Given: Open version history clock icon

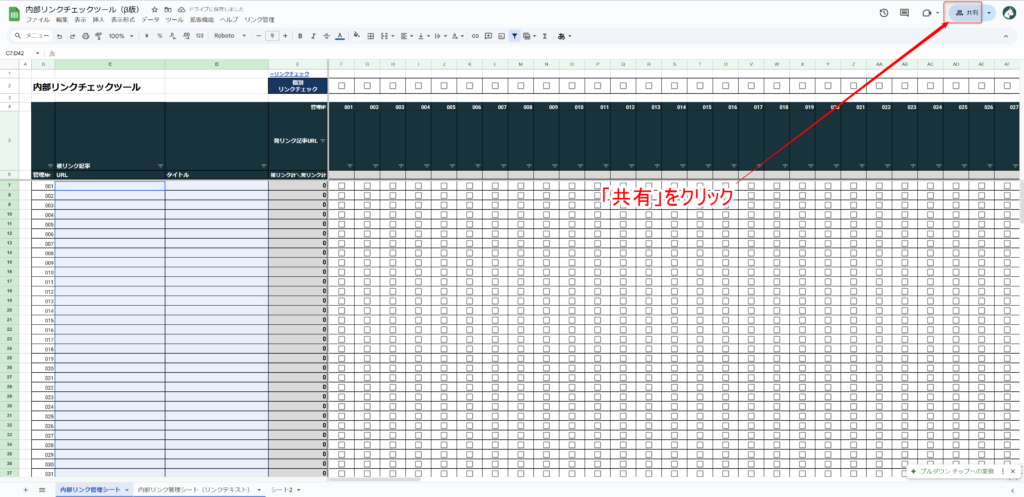Looking at the screenshot, I should (884, 13).
